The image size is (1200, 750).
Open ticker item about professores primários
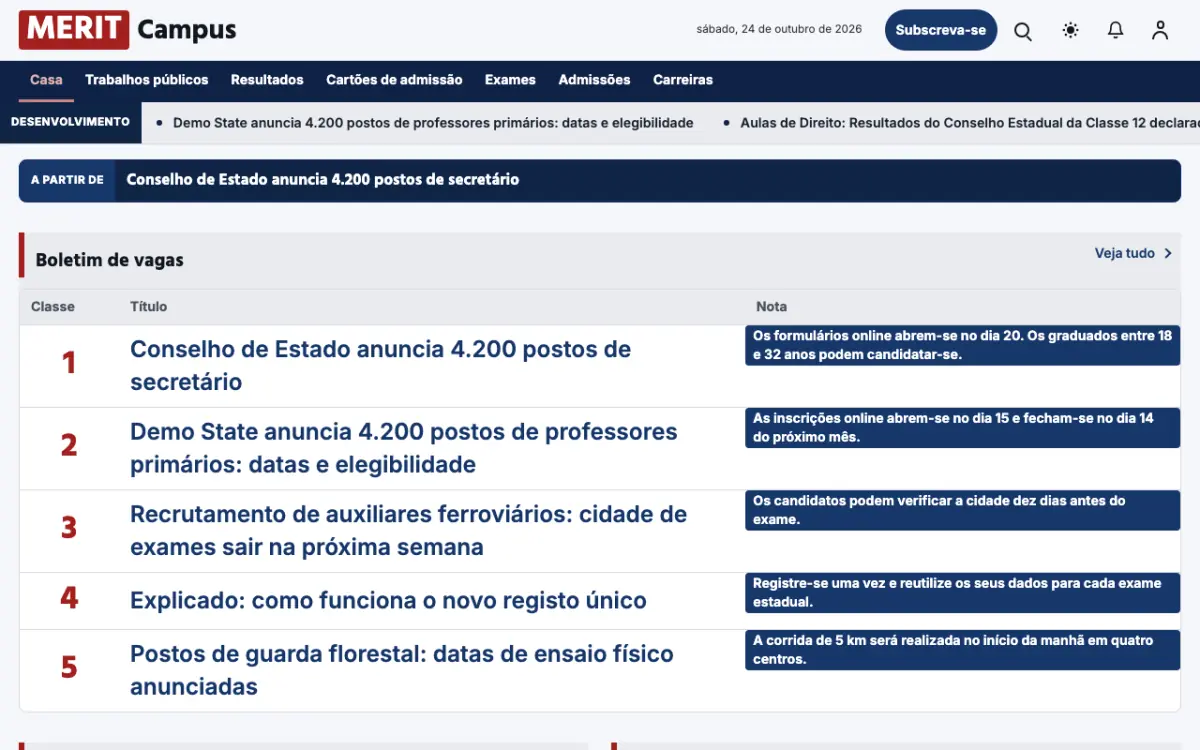tap(433, 123)
